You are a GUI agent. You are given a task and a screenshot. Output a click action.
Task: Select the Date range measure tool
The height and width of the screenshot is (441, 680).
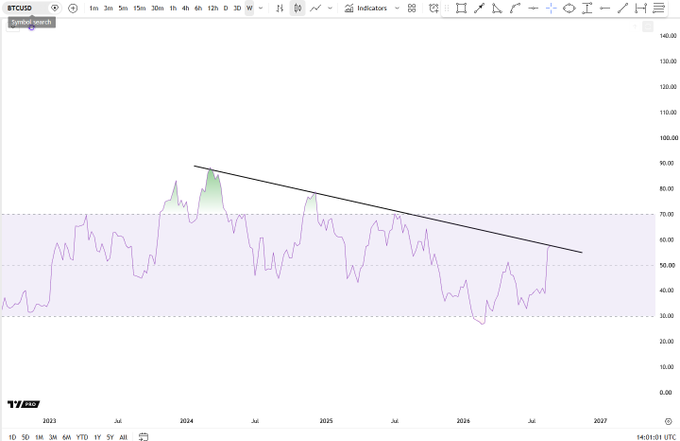[x=641, y=8]
